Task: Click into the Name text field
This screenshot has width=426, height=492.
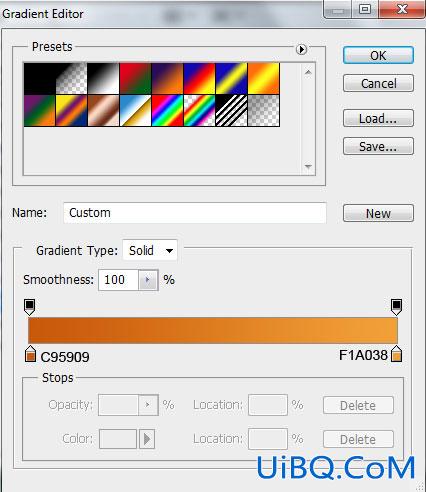Action: [195, 213]
